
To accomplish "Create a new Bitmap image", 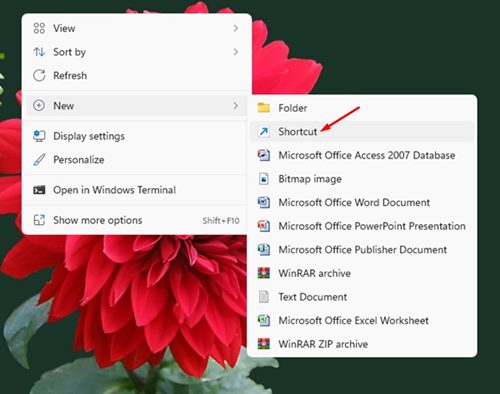I will point(362,179).
